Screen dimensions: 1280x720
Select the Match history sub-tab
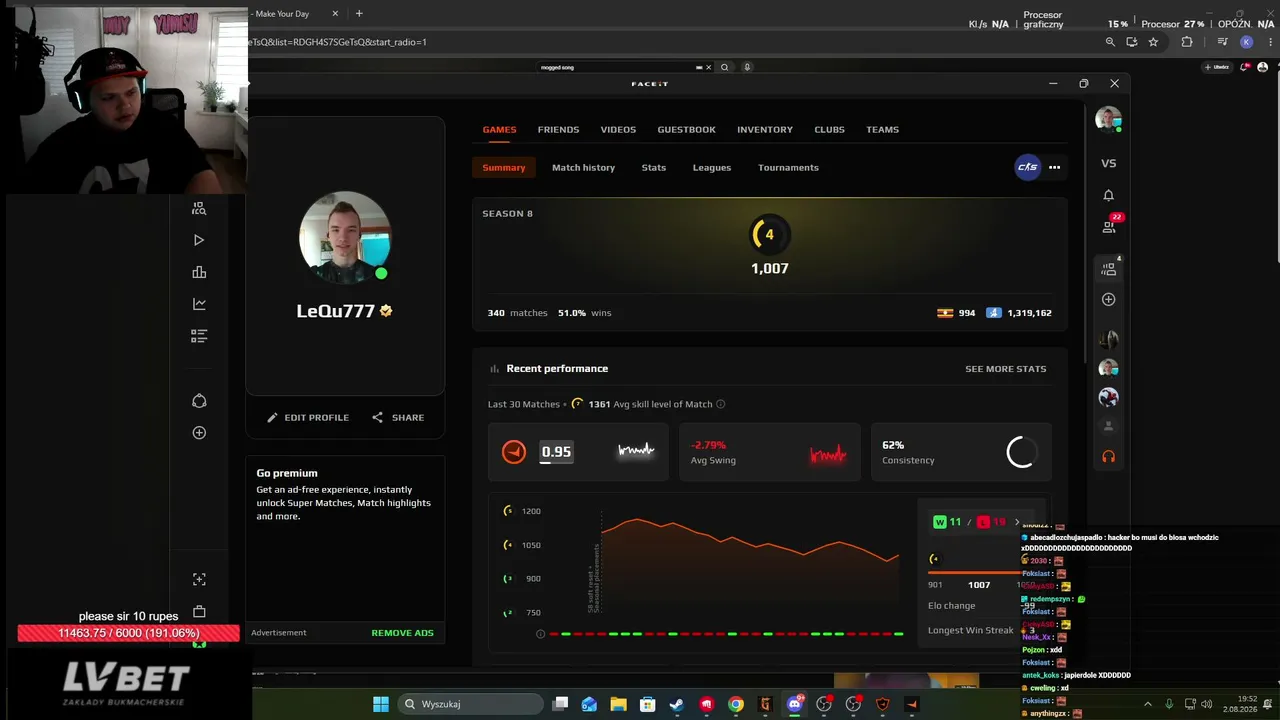click(583, 167)
